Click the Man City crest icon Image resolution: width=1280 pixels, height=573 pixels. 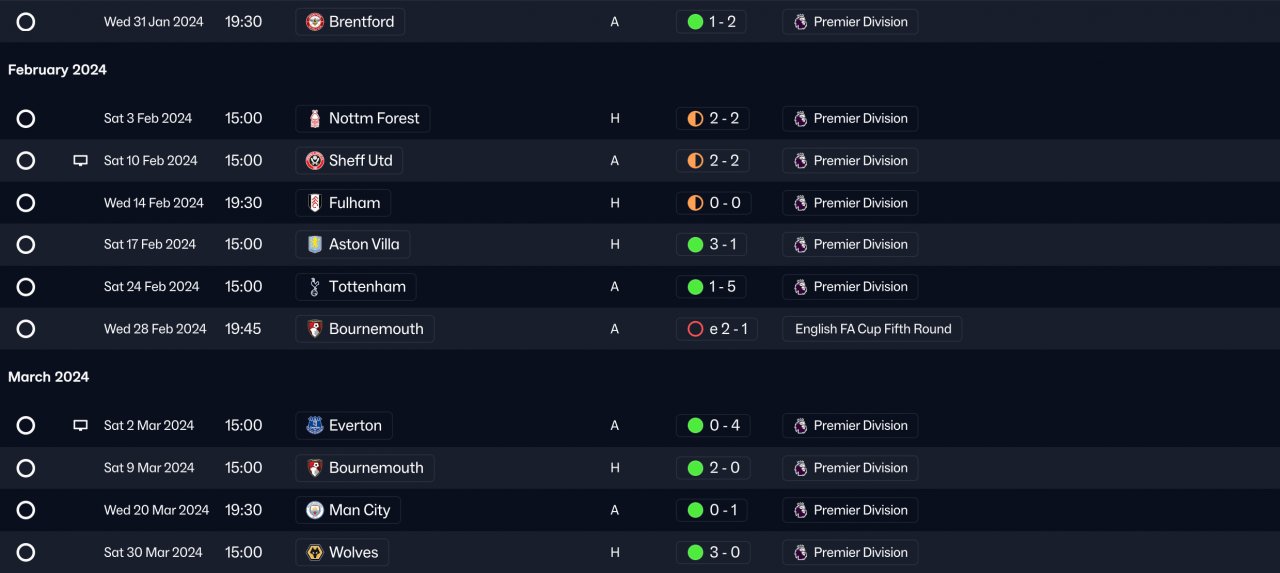click(315, 510)
